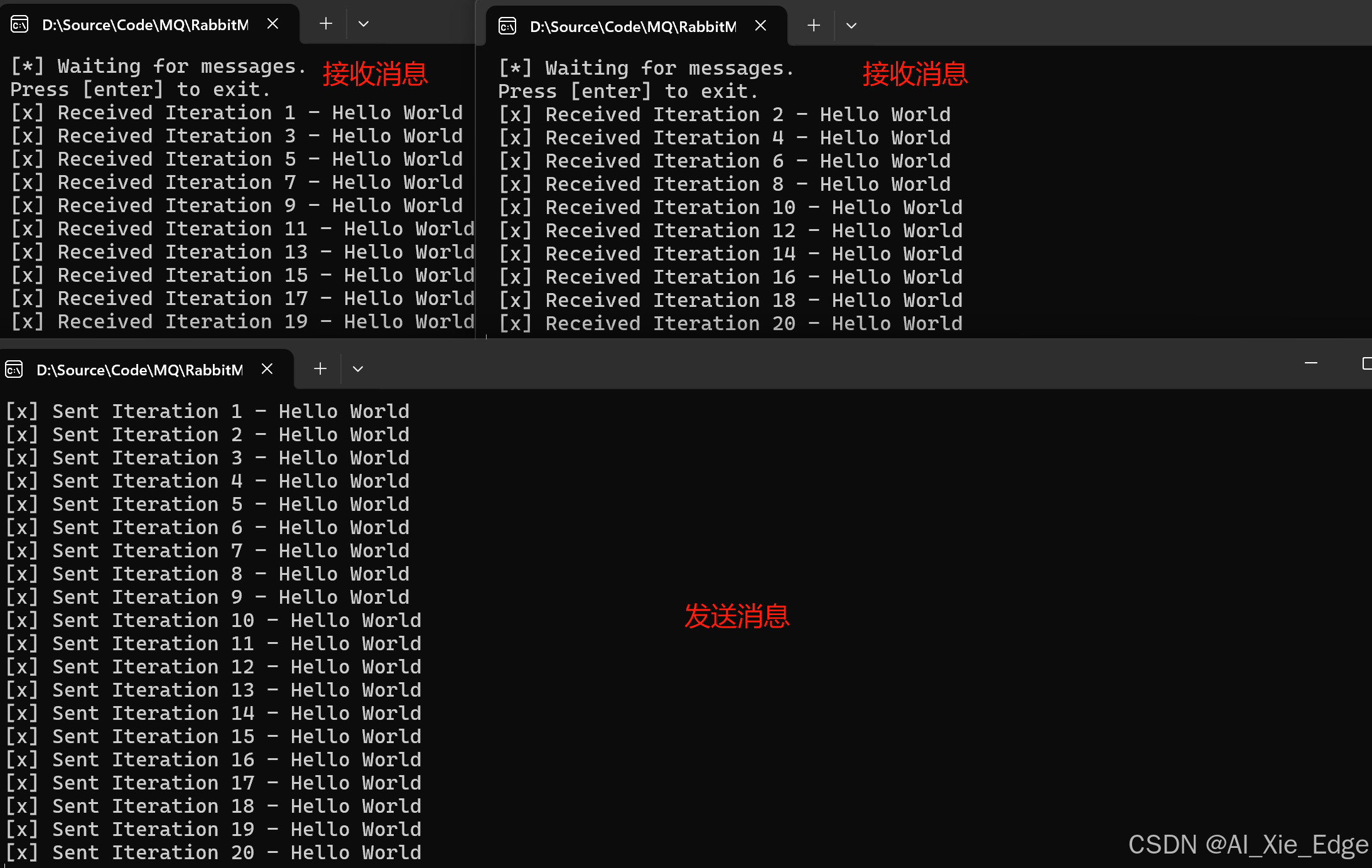This screenshot has width=1372, height=868.
Task: Open the tab dropdown in top-right receiver window
Action: [x=851, y=26]
